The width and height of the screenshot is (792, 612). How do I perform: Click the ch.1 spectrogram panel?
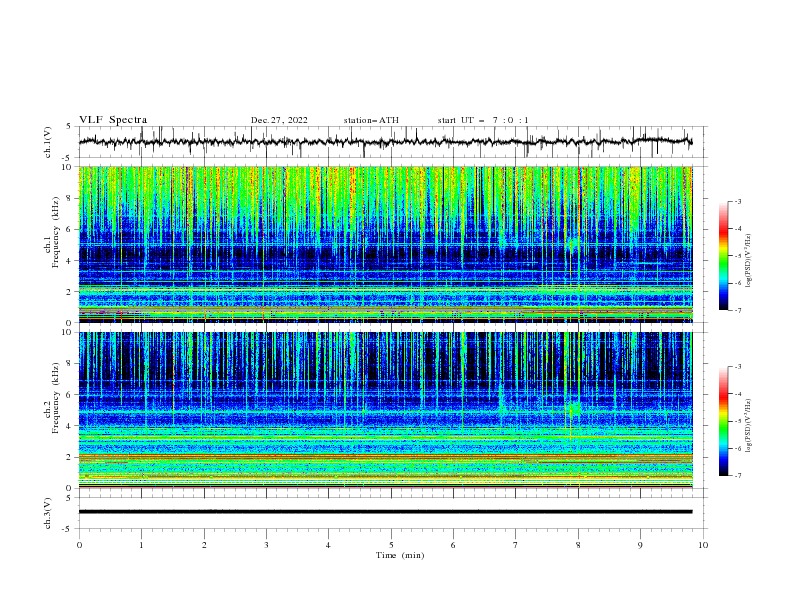[x=385, y=244]
